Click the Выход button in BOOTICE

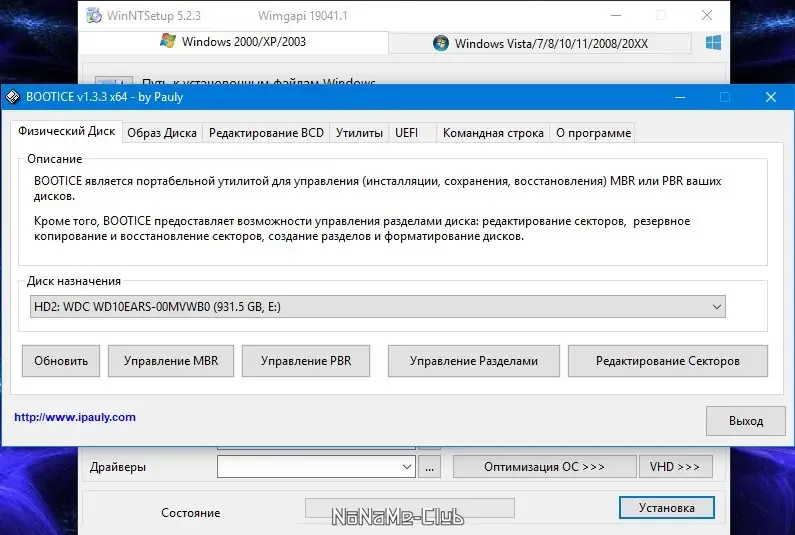746,421
